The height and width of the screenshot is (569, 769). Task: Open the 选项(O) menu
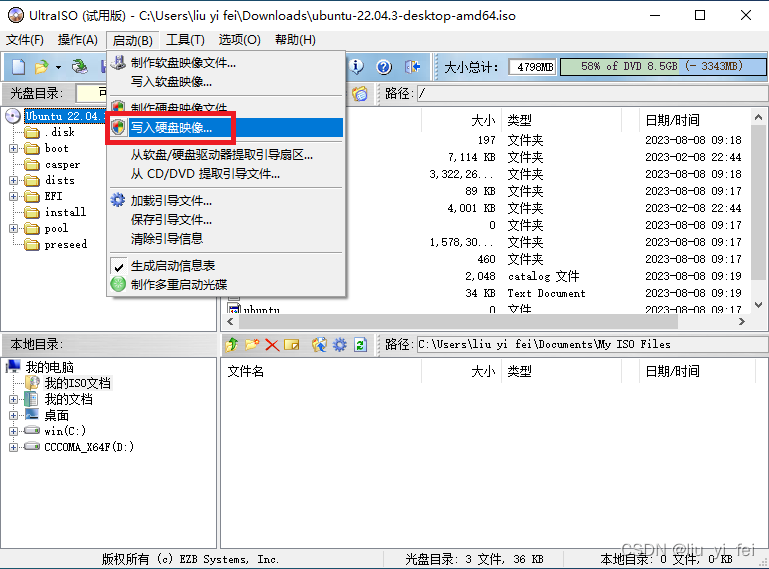click(x=239, y=40)
